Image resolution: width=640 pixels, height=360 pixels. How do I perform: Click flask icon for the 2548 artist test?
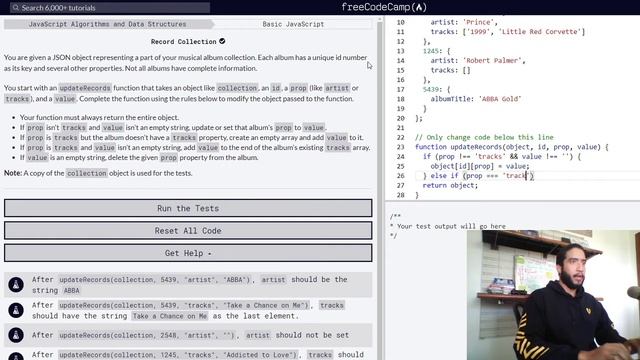click(x=16, y=335)
